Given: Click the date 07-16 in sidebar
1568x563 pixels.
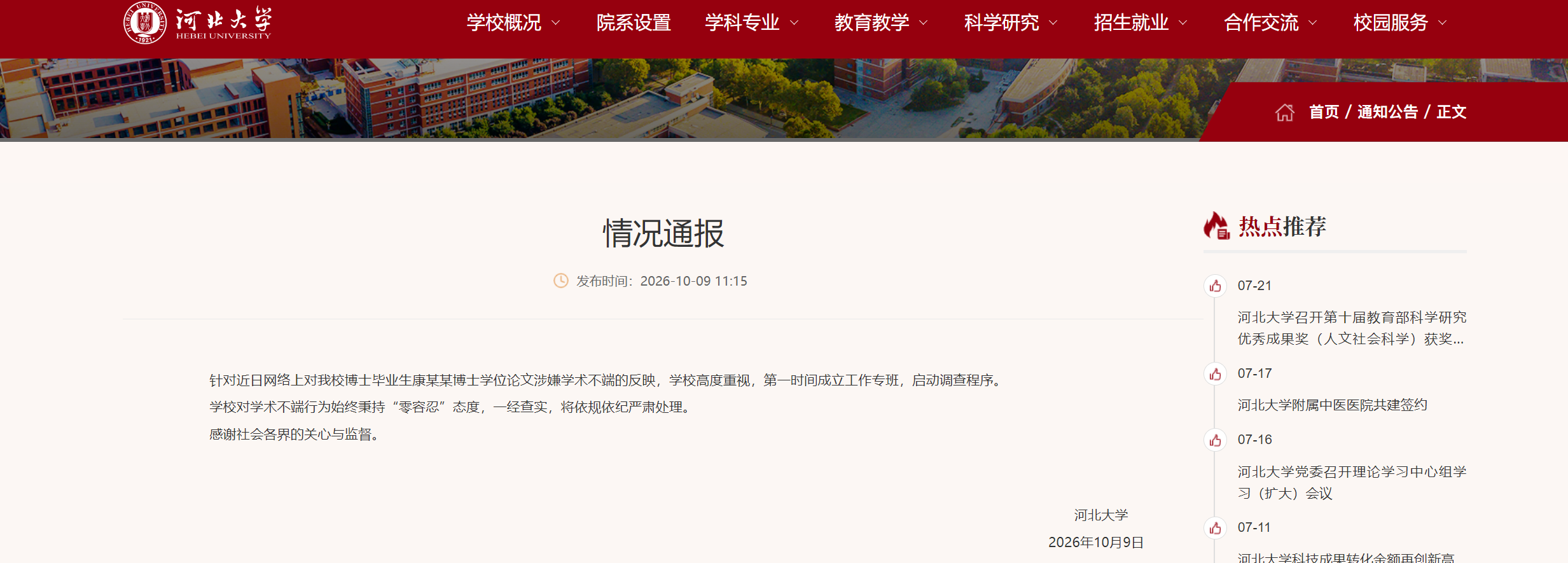Looking at the screenshot, I should (1254, 440).
